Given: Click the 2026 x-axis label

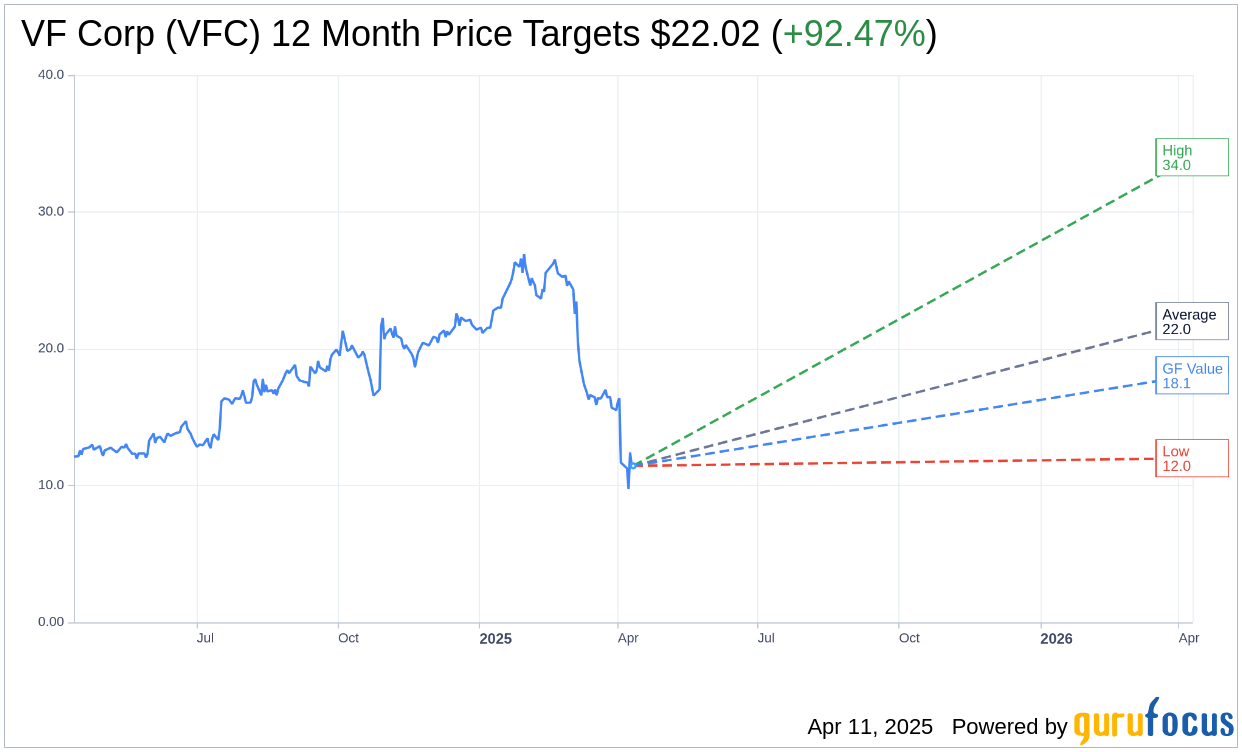Looking at the screenshot, I should [1056, 638].
